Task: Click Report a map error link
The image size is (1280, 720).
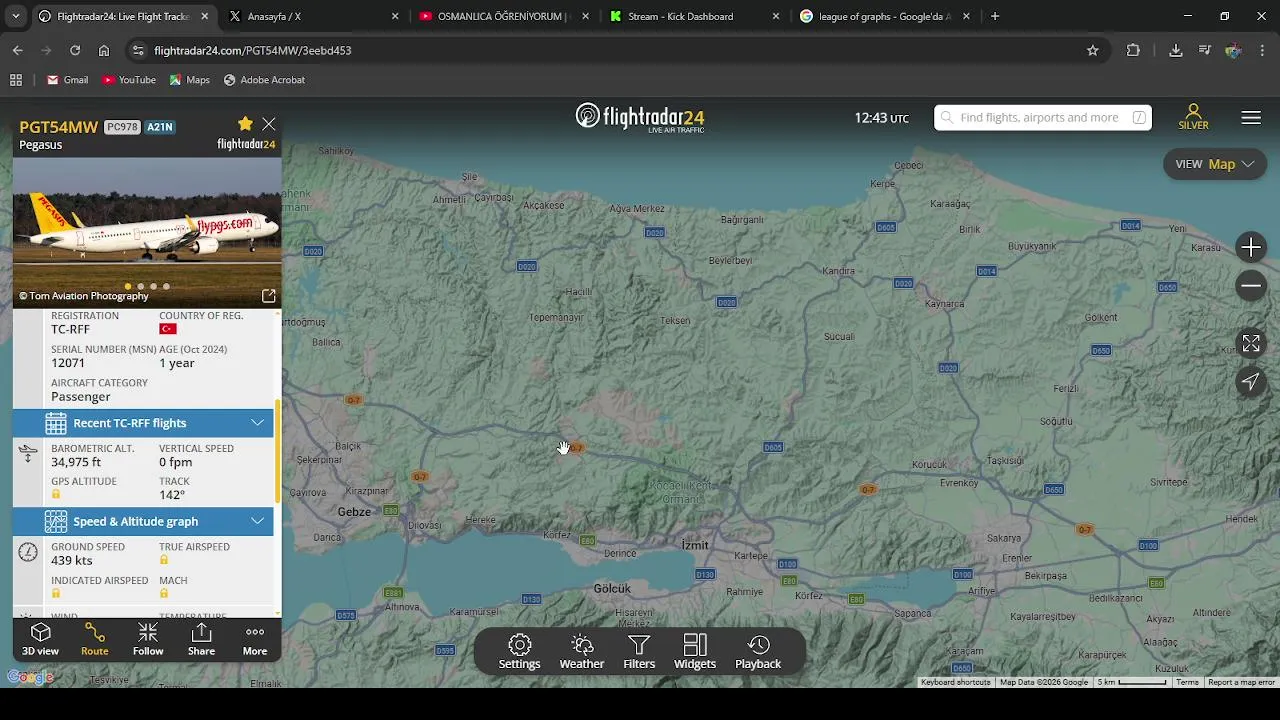Action: [x=1241, y=682]
